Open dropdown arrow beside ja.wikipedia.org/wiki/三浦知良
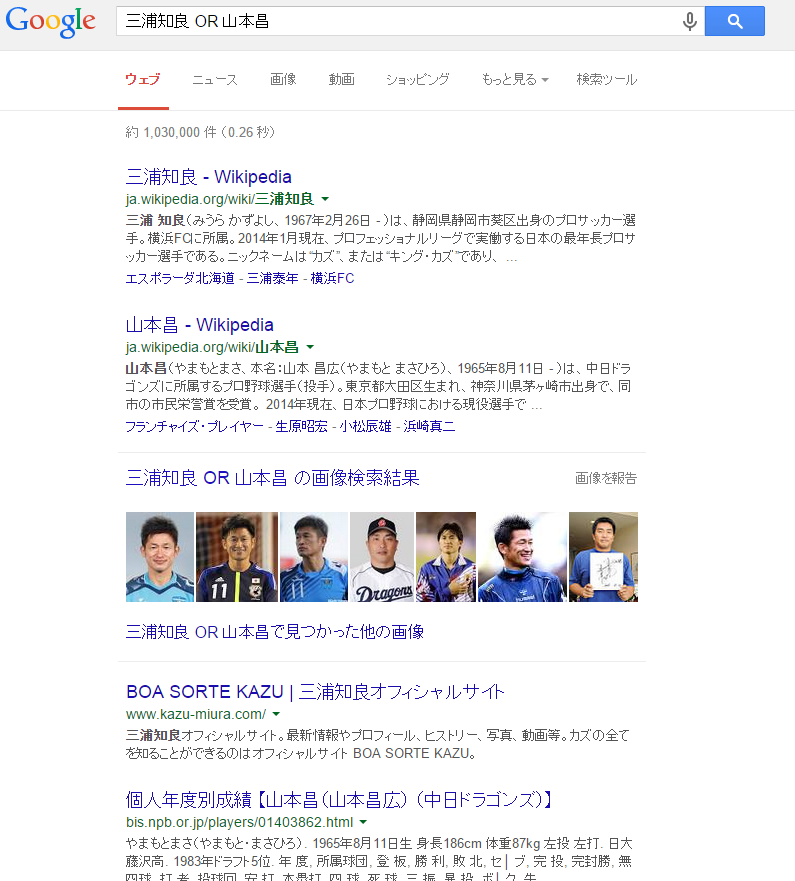The height and width of the screenshot is (881, 795). 325,199
